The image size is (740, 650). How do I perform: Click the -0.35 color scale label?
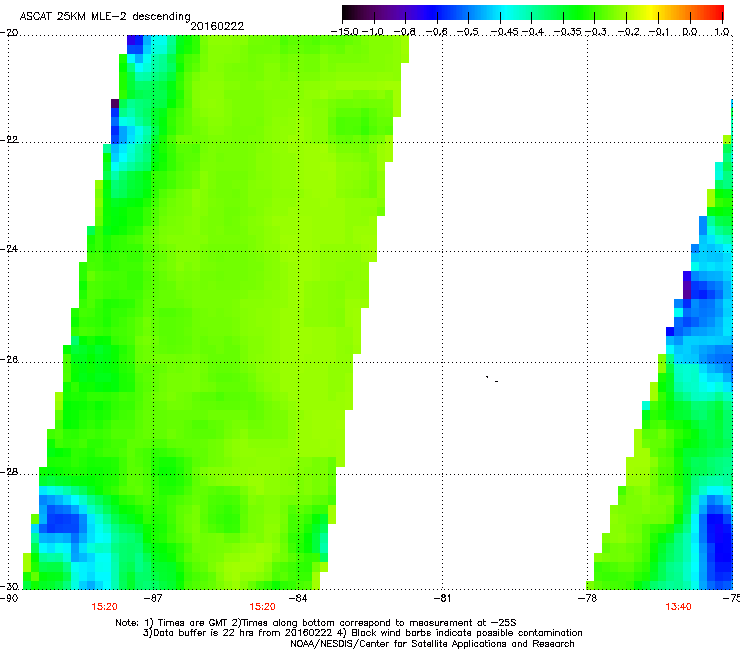point(567,32)
